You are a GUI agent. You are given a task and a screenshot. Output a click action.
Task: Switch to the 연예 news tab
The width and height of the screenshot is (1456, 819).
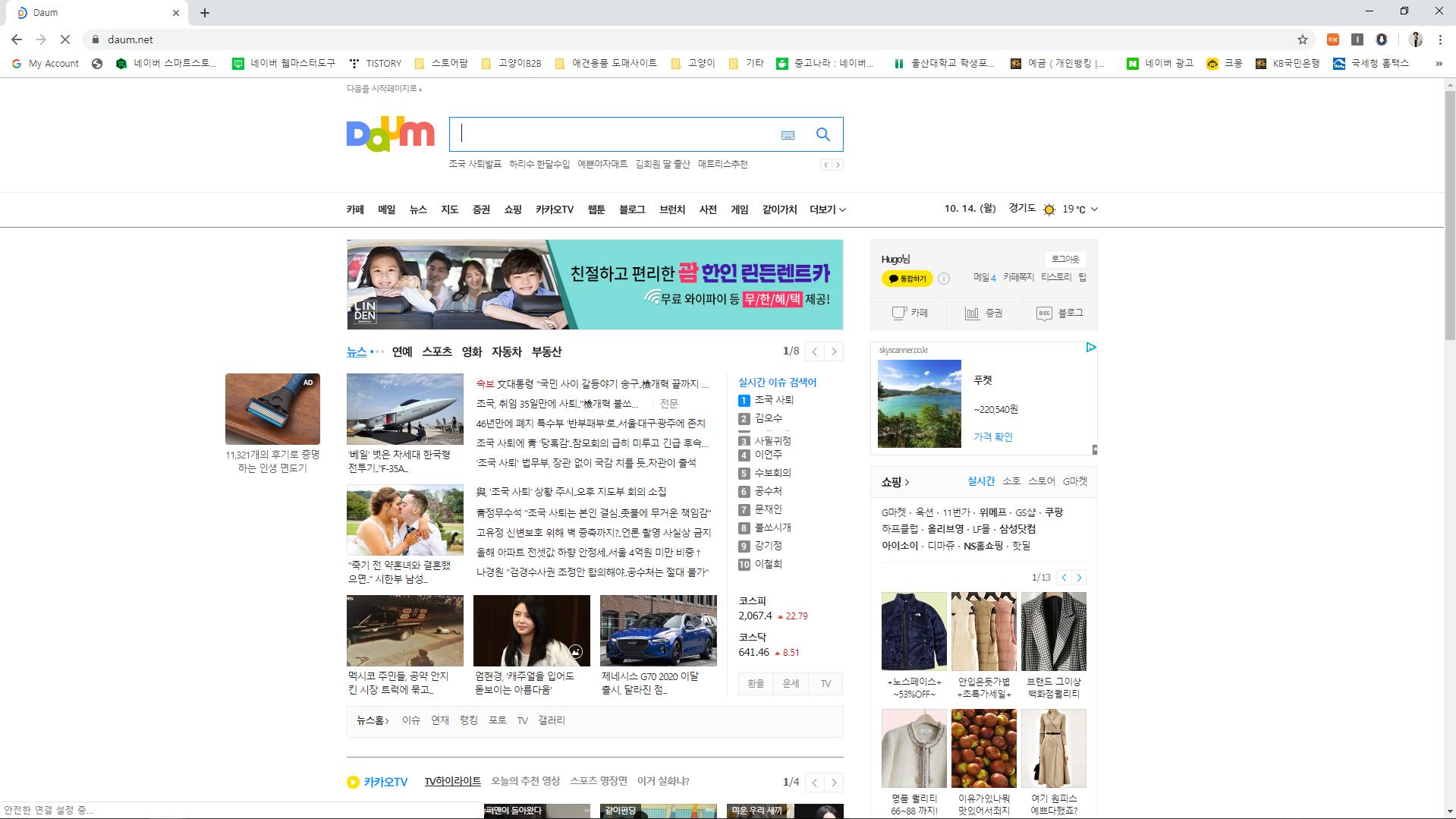(402, 352)
